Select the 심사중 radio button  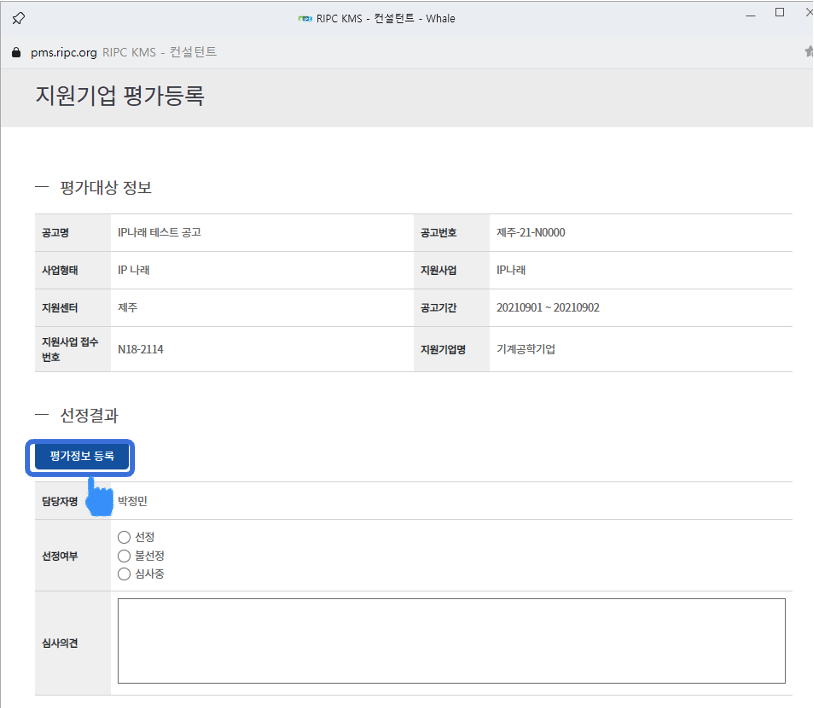pyautogui.click(x=124, y=574)
